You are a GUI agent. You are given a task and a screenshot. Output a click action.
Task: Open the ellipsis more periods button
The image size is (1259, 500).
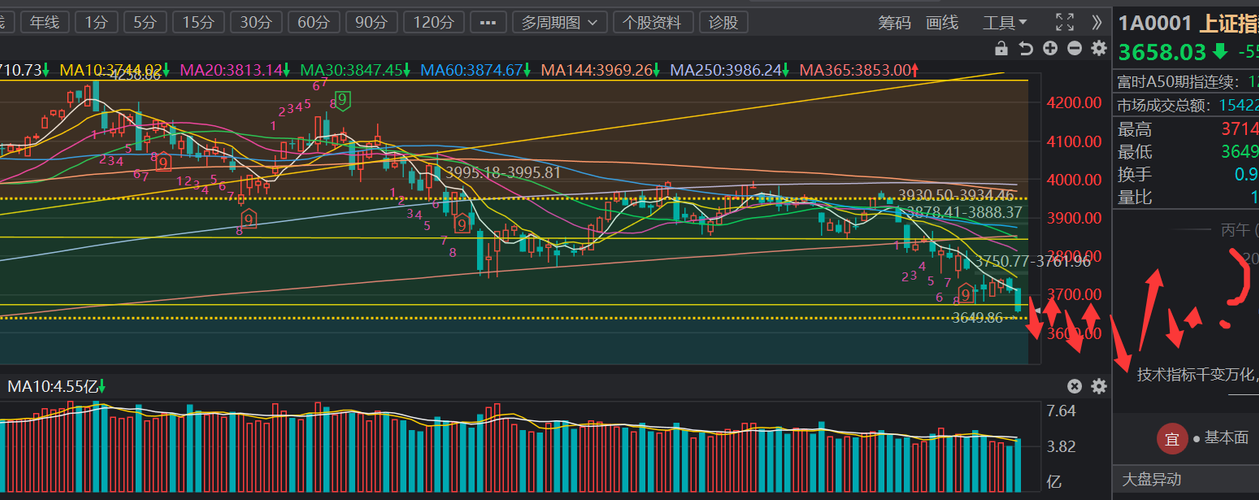(x=487, y=22)
